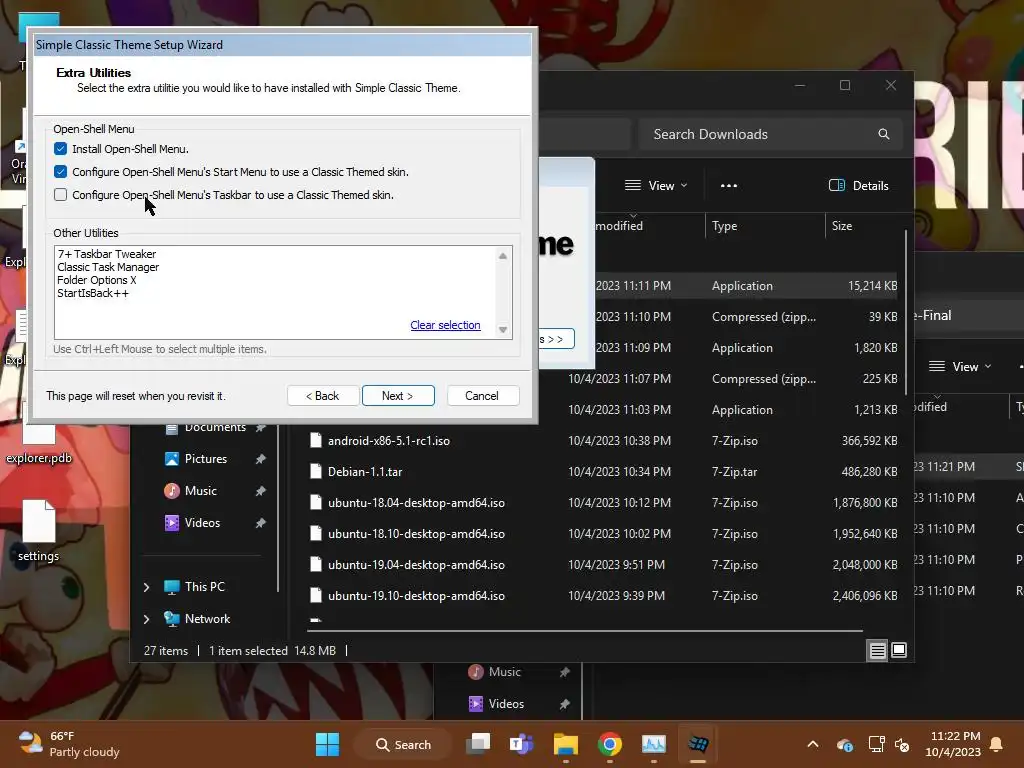
Task: Select StartIsBack++ in utilities list
Action: point(93,293)
